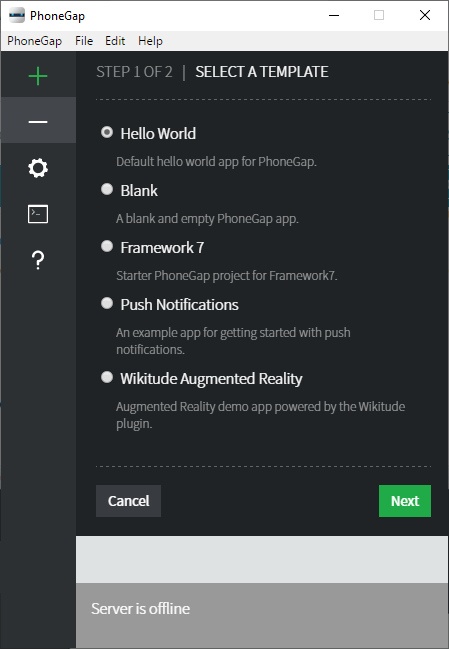Choose Wikitude Augmented Reality radio button
The width and height of the screenshot is (449, 649).
coord(107,377)
